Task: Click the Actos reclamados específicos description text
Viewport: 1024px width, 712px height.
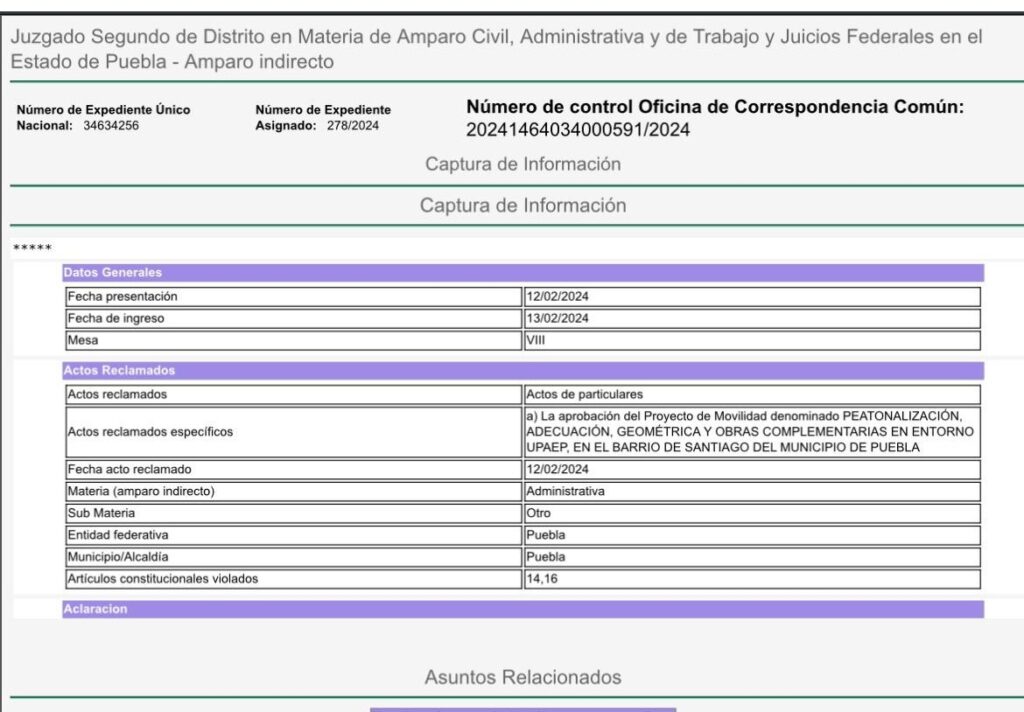Action: pyautogui.click(x=752, y=432)
